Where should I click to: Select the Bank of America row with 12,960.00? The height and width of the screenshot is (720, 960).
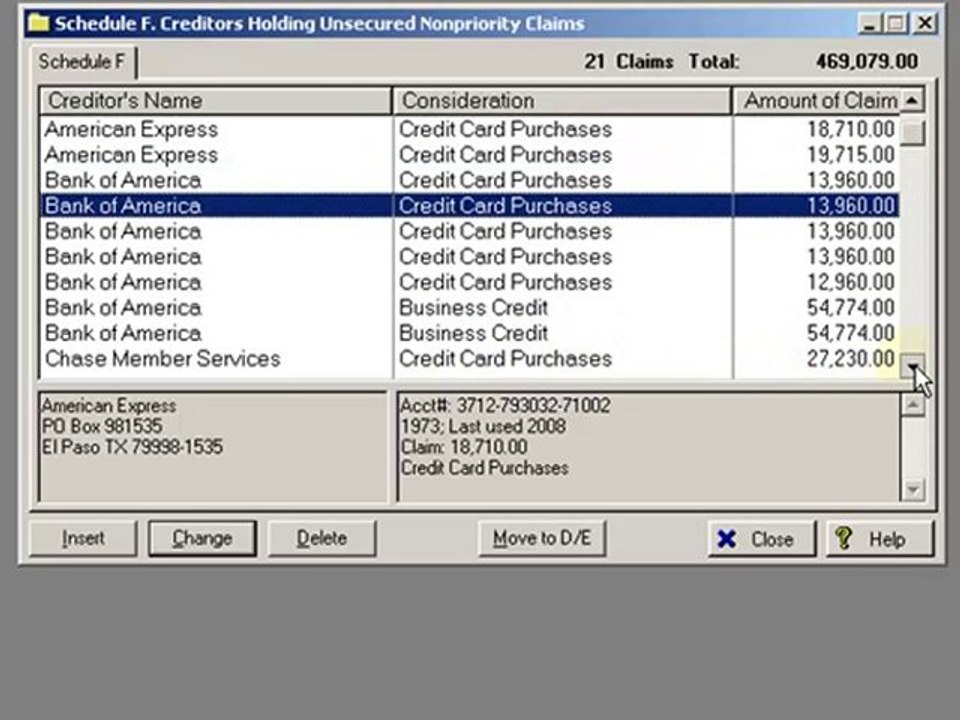click(470, 282)
